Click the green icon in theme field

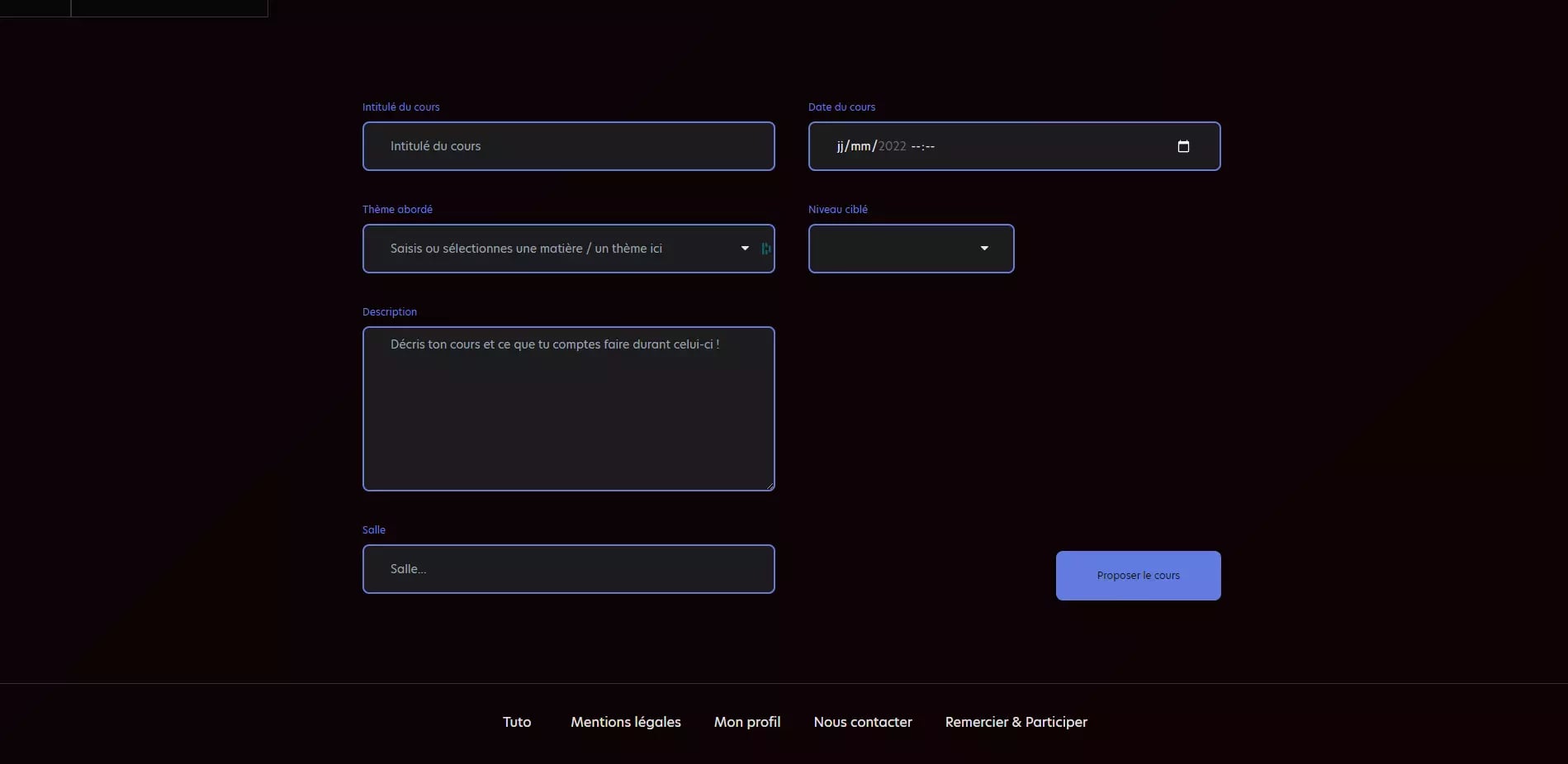765,249
